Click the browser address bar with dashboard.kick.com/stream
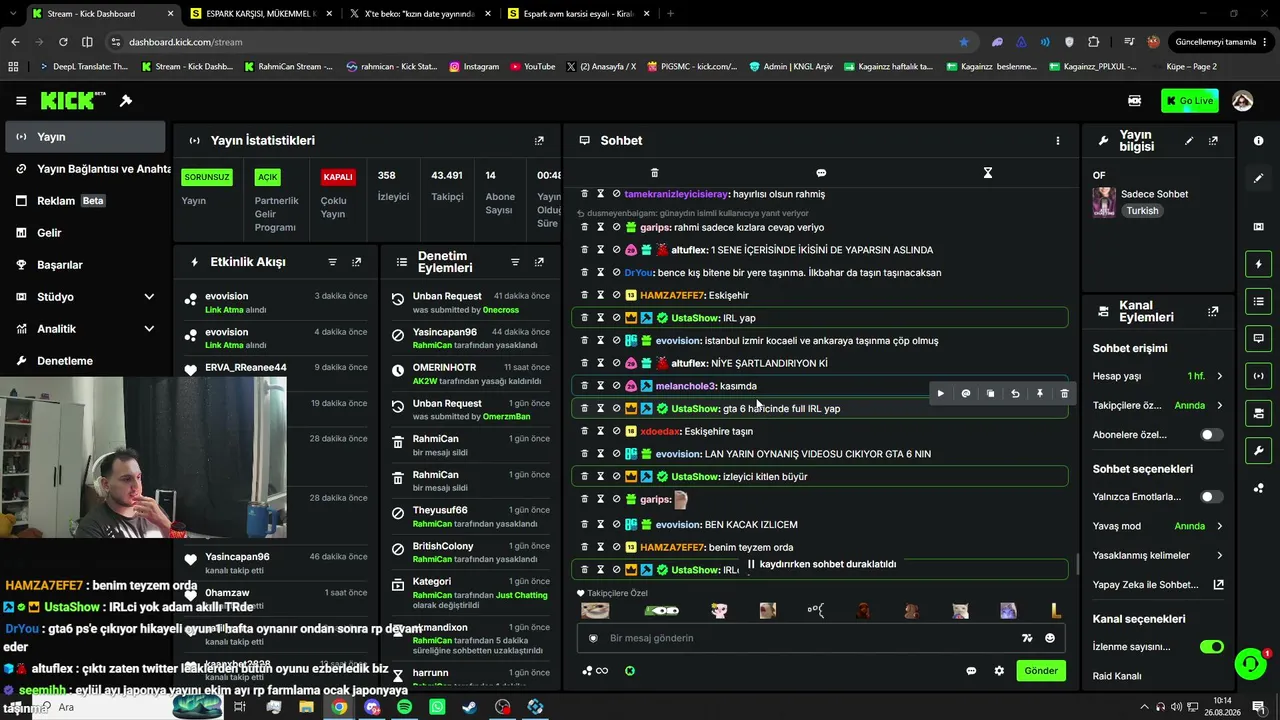 coord(530,42)
